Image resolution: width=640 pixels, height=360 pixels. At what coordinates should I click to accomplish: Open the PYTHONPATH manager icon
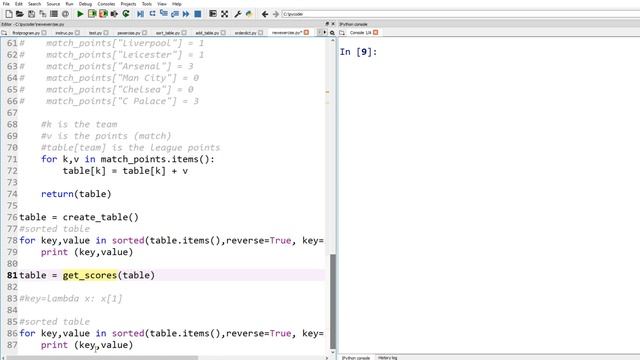tap(249, 14)
